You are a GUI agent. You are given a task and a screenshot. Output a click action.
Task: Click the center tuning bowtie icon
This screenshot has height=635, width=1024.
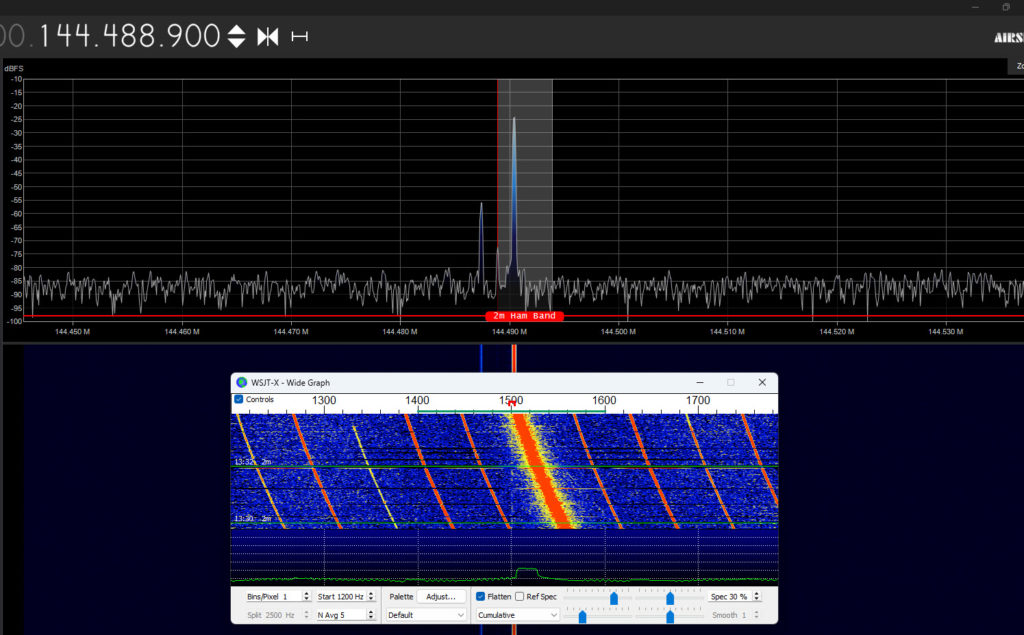[267, 37]
